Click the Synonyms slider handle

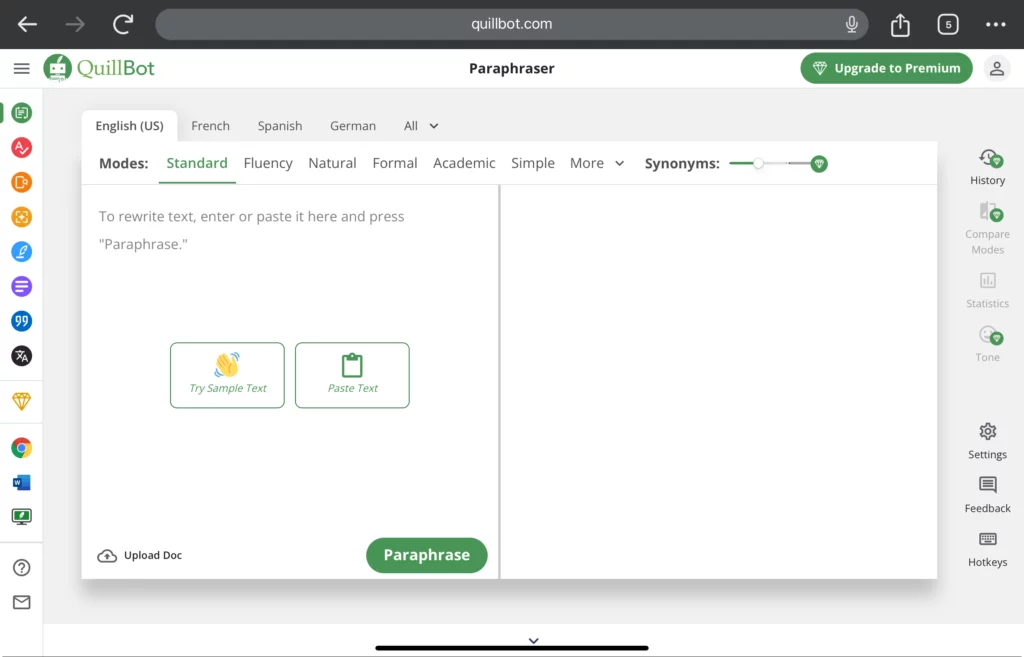click(758, 163)
